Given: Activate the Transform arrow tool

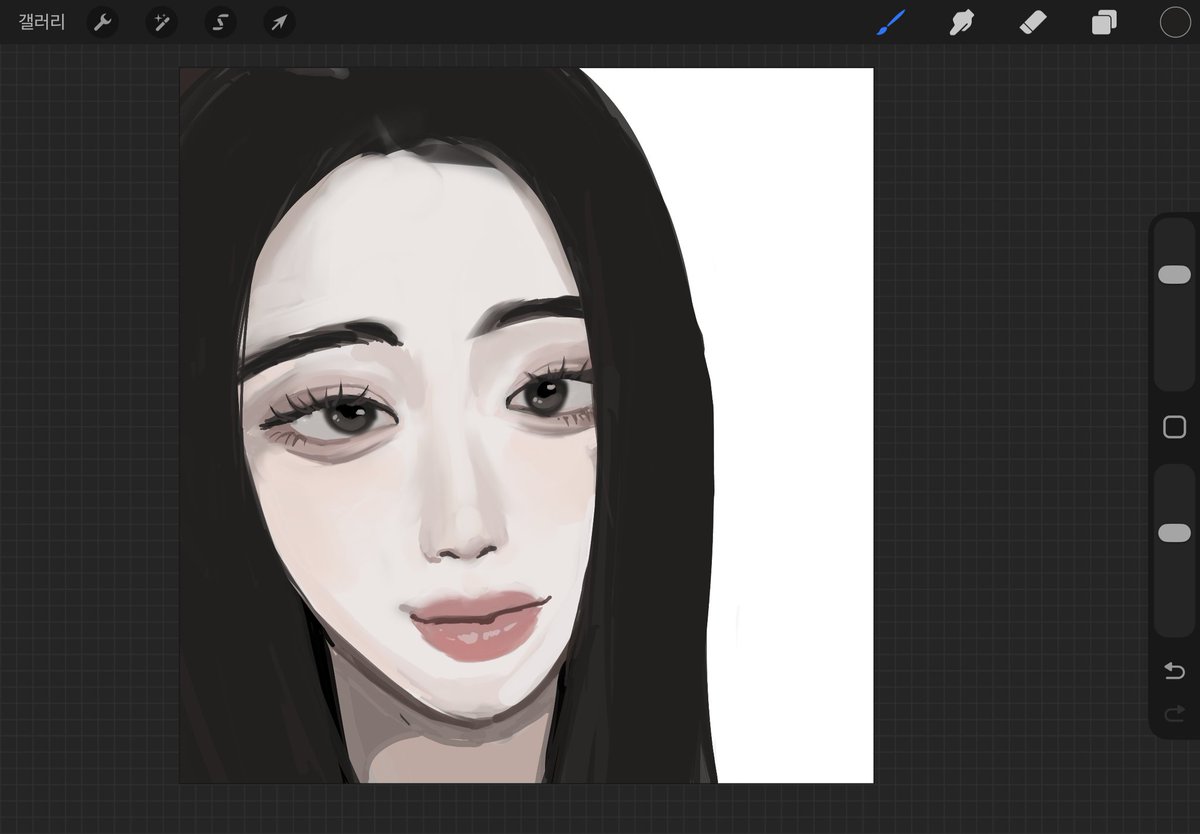Looking at the screenshot, I should tap(280, 22).
